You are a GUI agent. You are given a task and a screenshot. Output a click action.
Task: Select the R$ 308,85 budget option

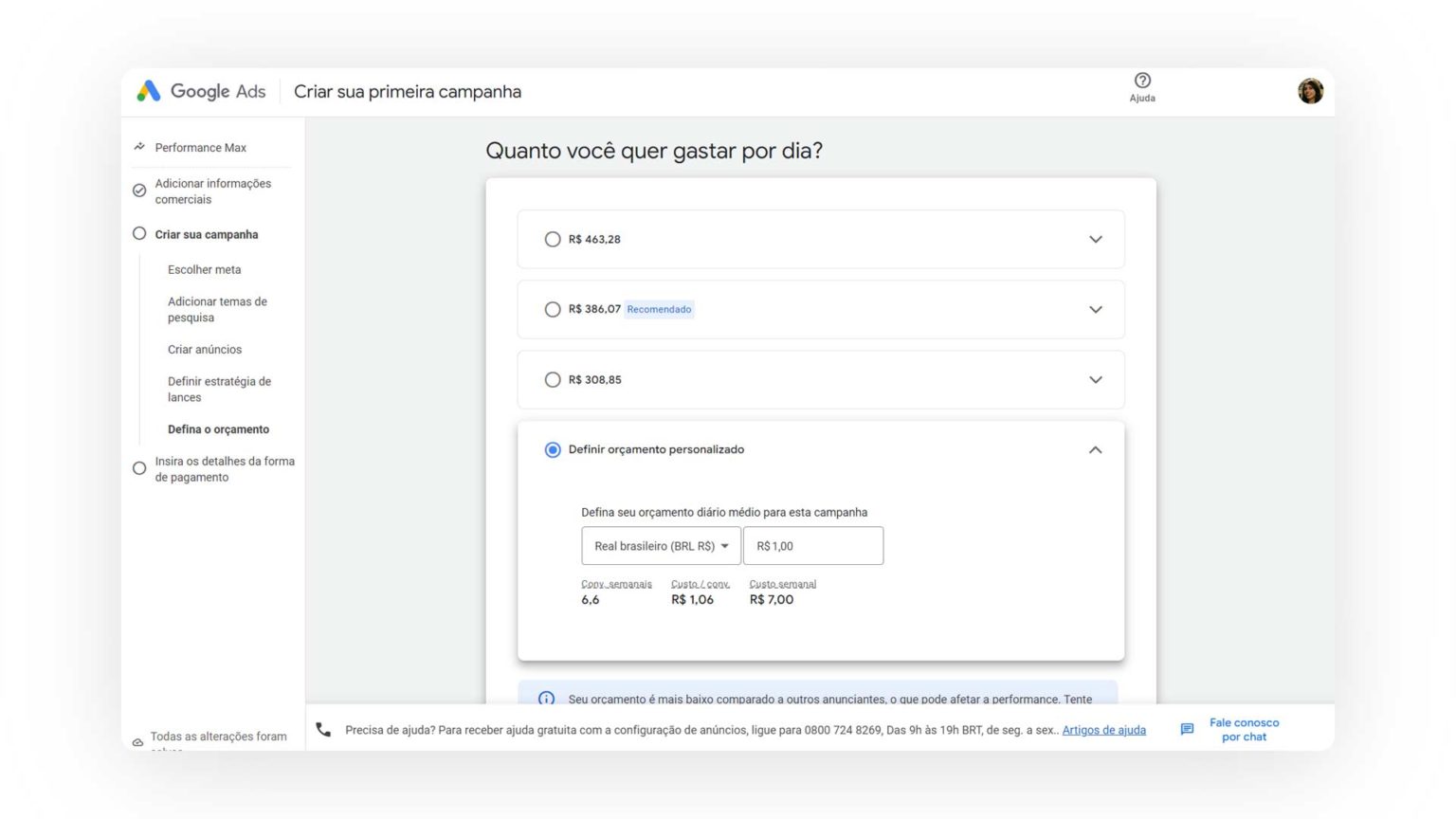[x=553, y=379]
